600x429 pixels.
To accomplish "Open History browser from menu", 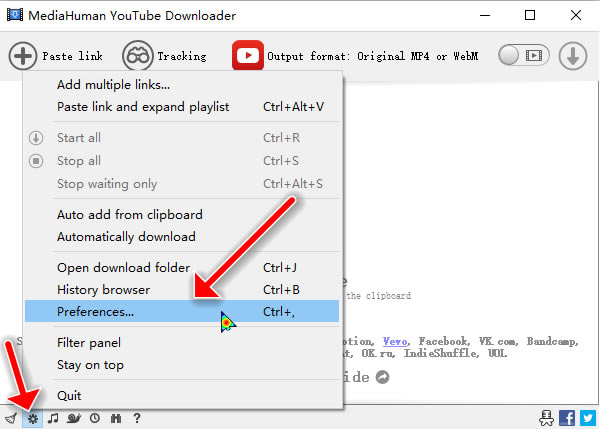I will click(182, 290).
